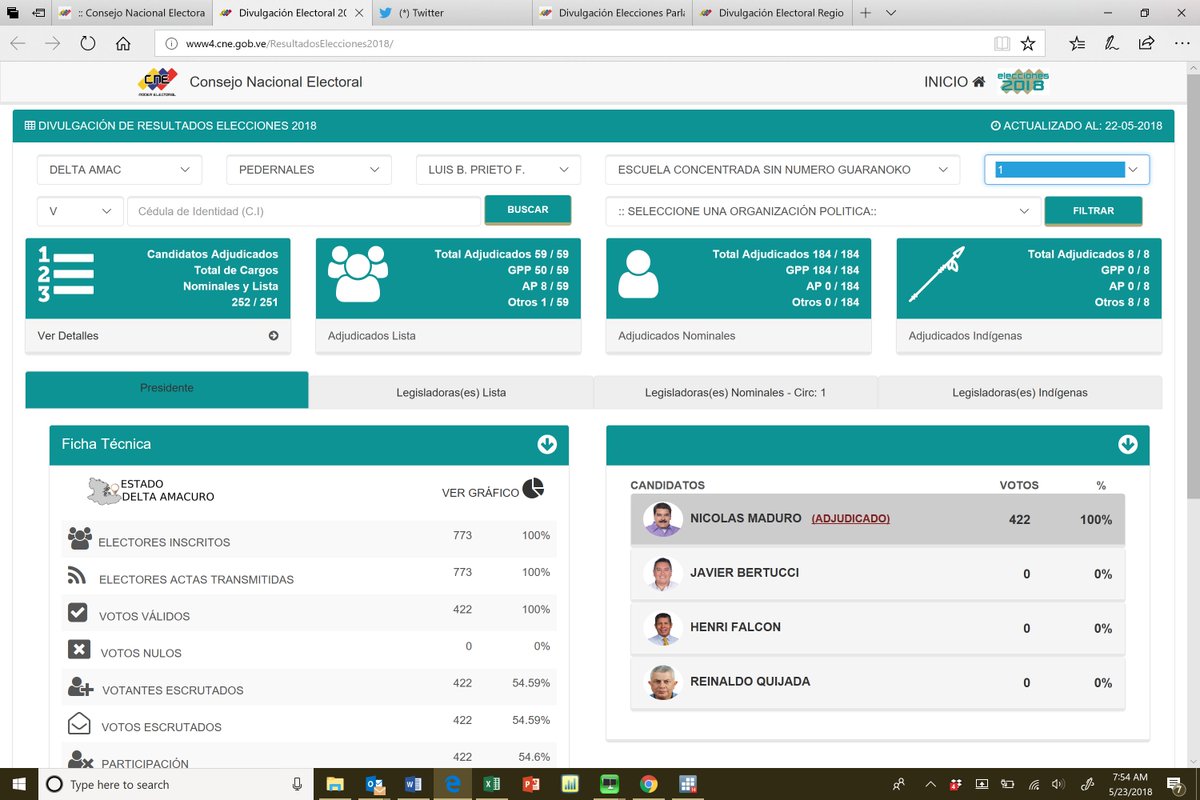
Task: Click the FILTRAR button
Action: point(1093,211)
